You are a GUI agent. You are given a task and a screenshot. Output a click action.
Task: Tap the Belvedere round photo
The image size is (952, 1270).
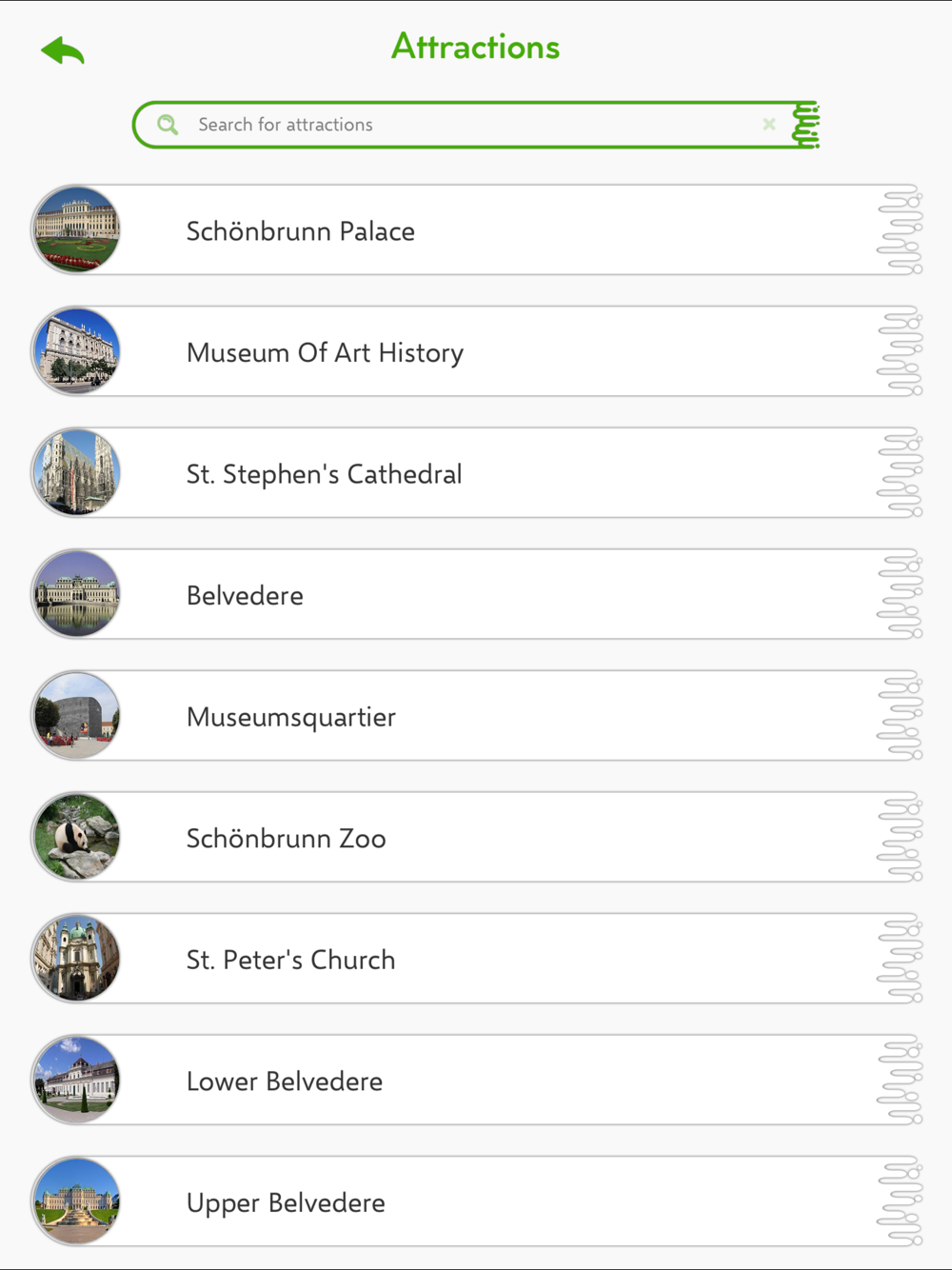point(76,594)
